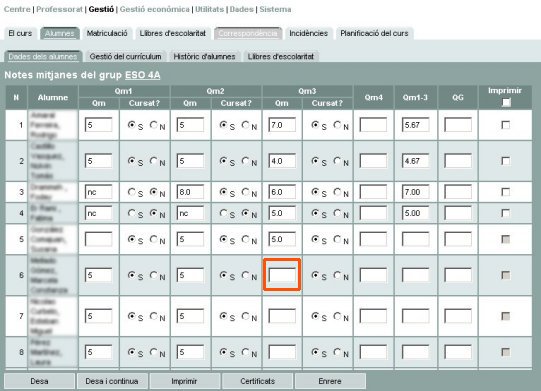The width and height of the screenshot is (541, 391).
Task: Select Qm3 Cursat N for student 5
Action: [337, 239]
